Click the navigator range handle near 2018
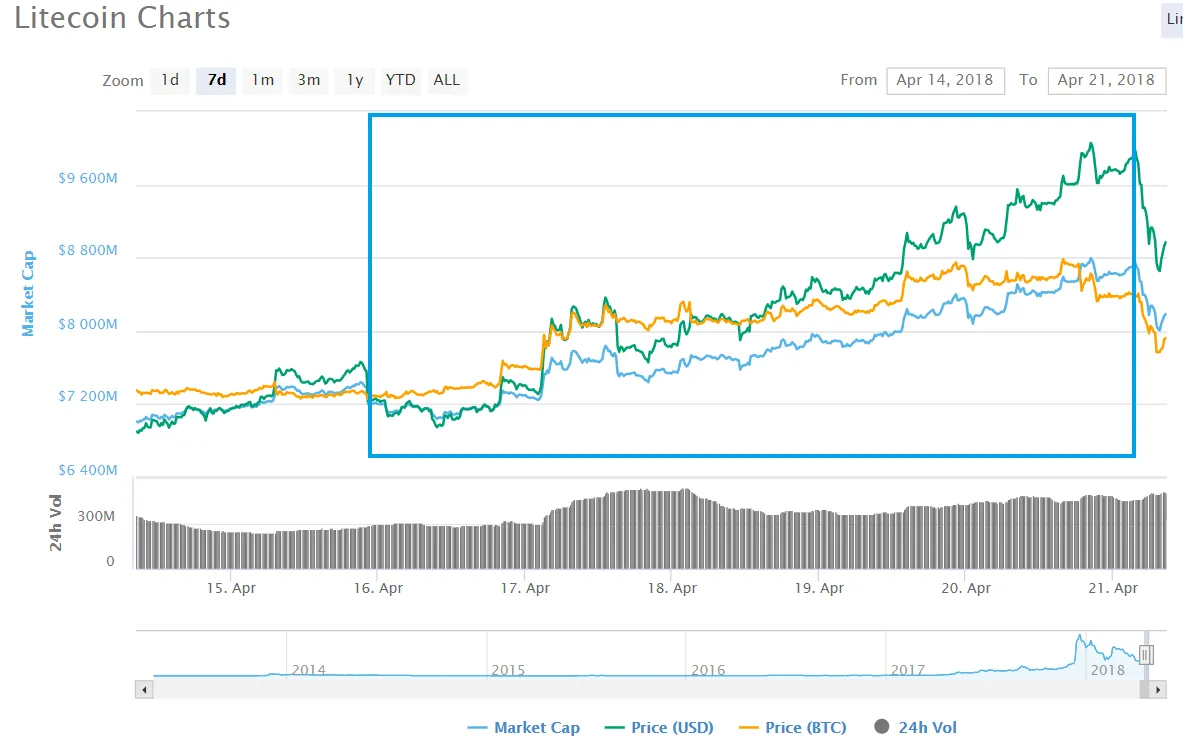This screenshot has height=751, width=1183. 1146,654
